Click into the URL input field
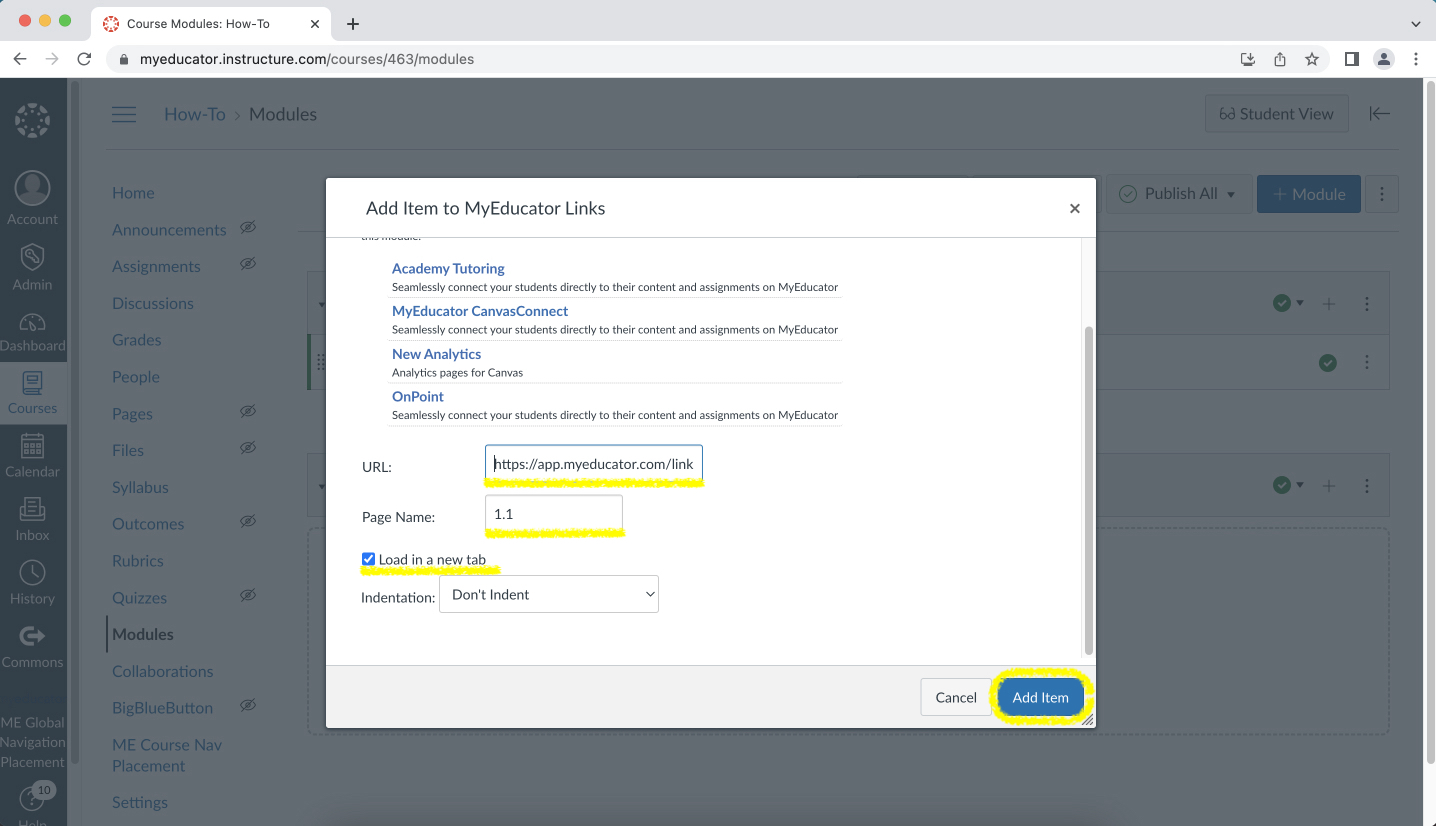 click(594, 464)
